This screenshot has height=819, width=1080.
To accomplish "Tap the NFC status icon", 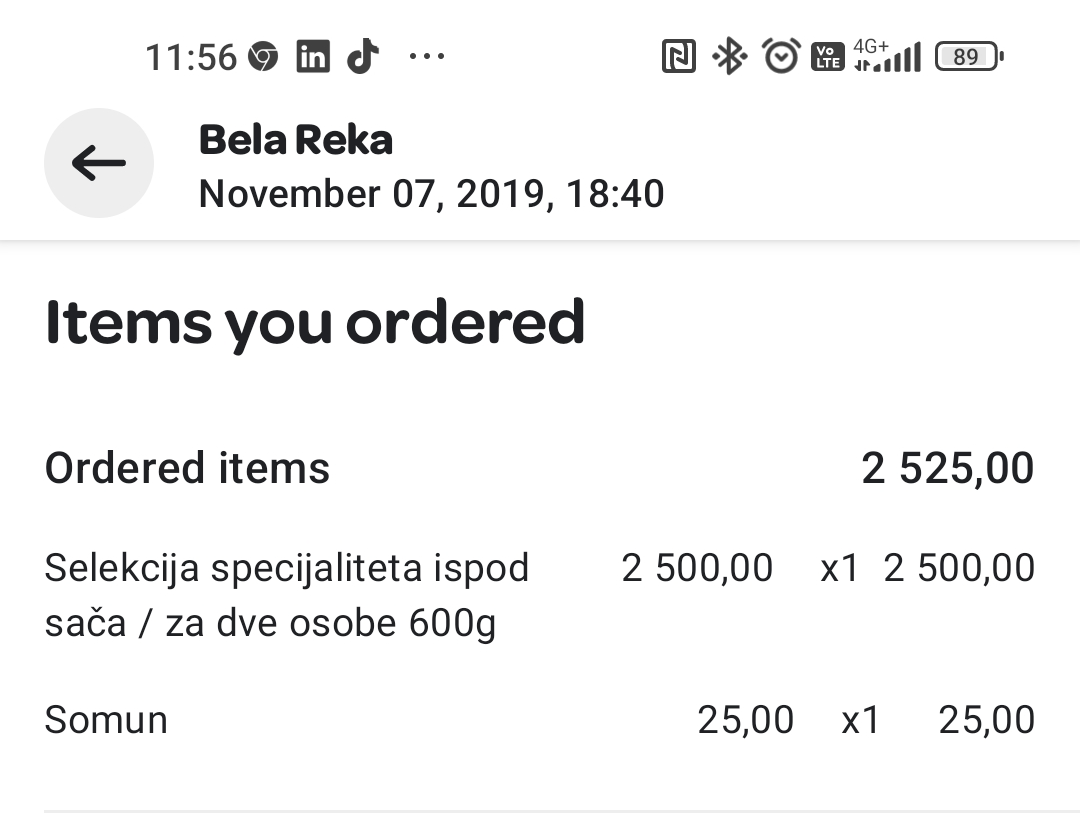I will pos(679,57).
